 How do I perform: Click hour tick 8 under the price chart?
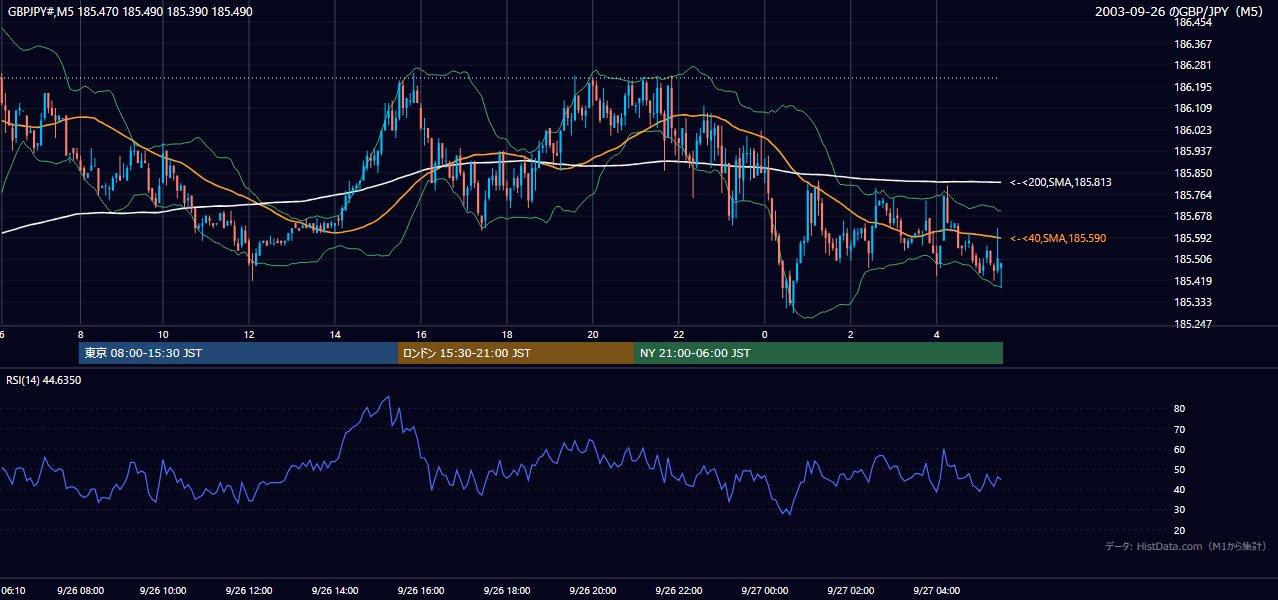click(80, 334)
